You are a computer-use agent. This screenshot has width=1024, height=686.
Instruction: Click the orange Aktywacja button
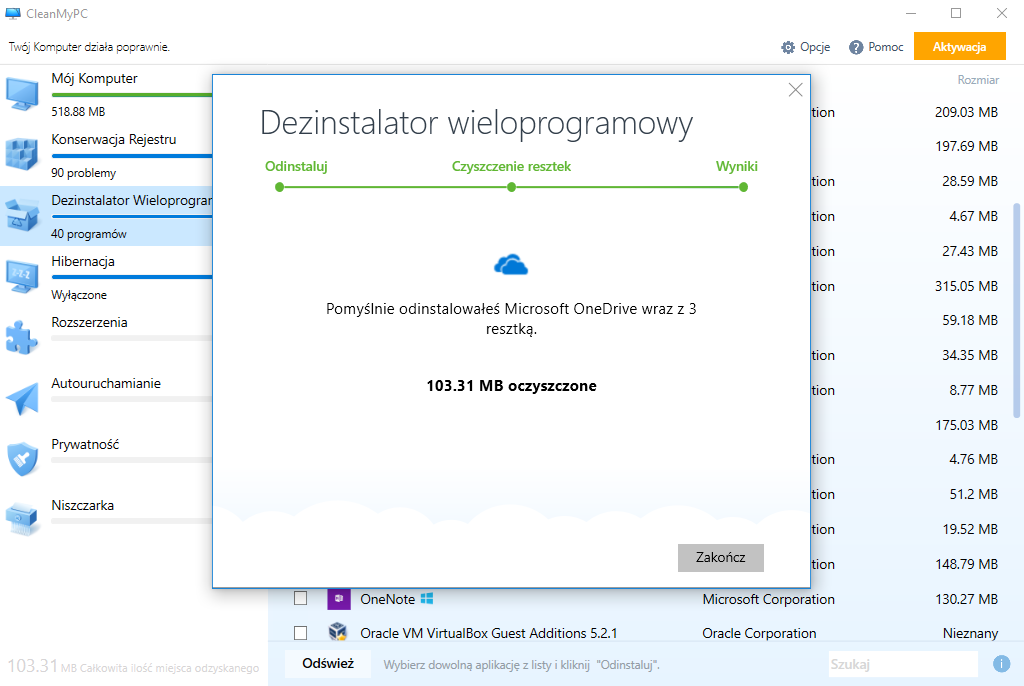tap(959, 46)
